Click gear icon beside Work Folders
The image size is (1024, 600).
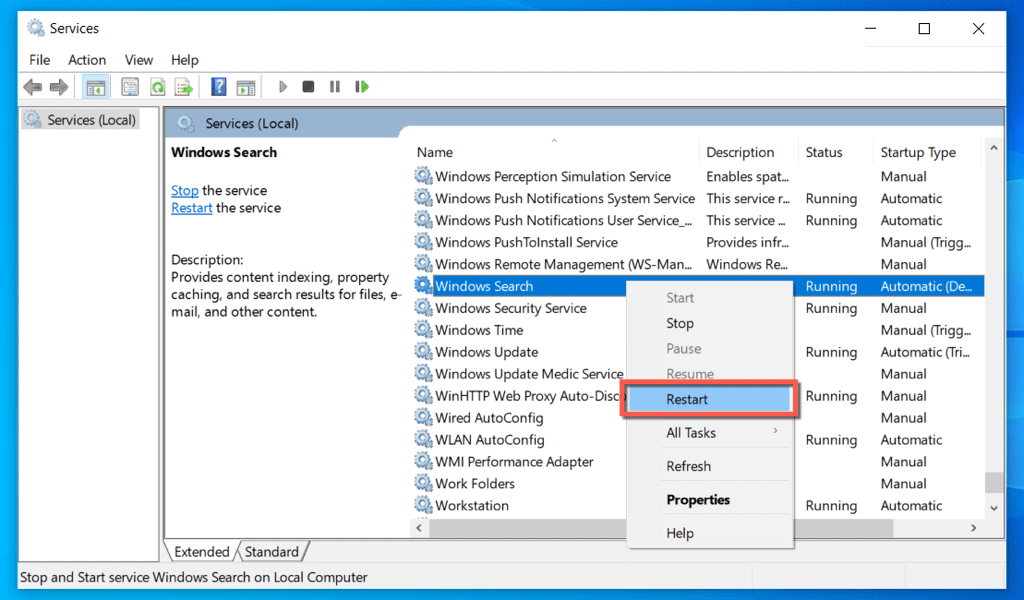(423, 483)
